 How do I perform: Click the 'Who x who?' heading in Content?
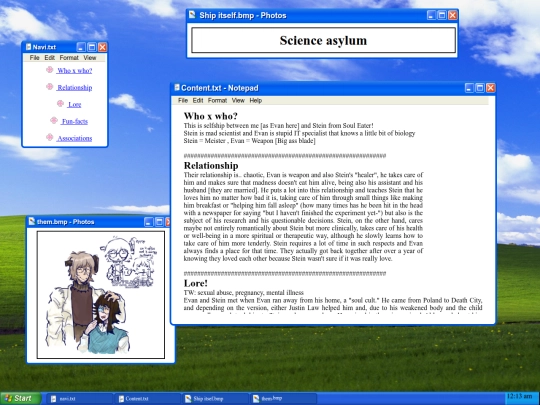pyautogui.click(x=210, y=116)
